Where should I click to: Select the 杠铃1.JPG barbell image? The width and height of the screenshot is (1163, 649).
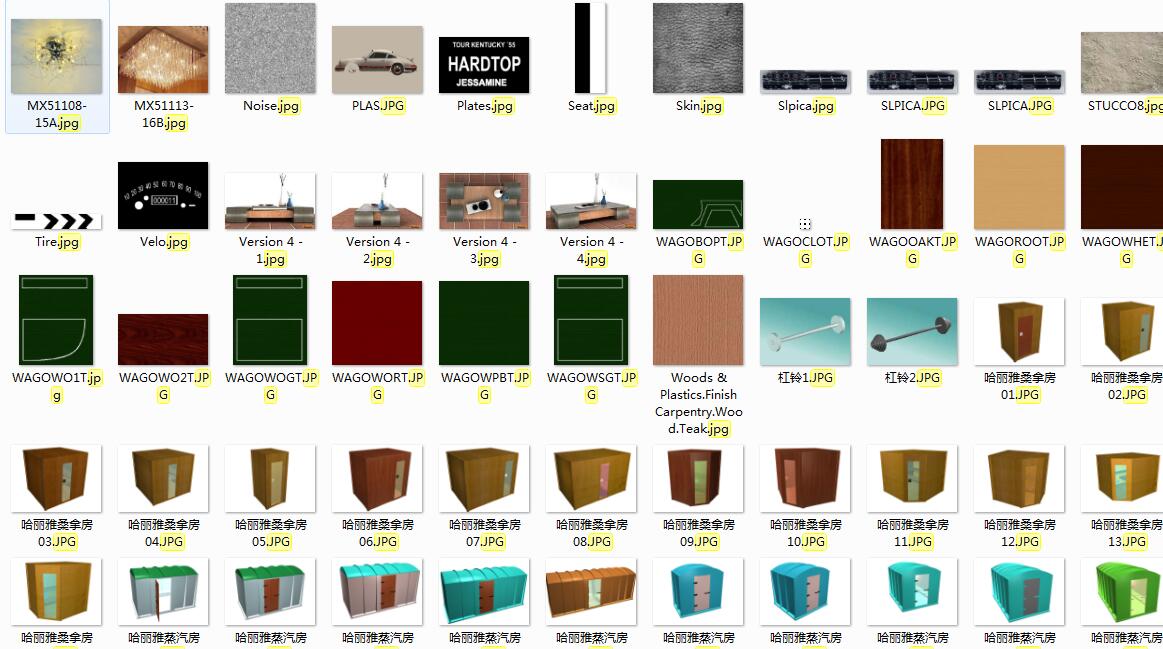coord(805,331)
